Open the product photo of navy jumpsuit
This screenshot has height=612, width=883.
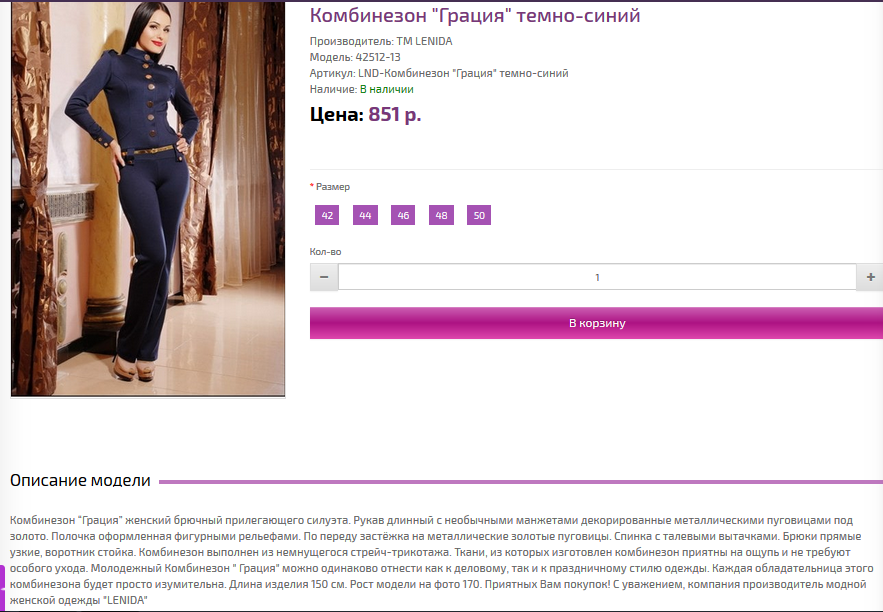click(148, 198)
